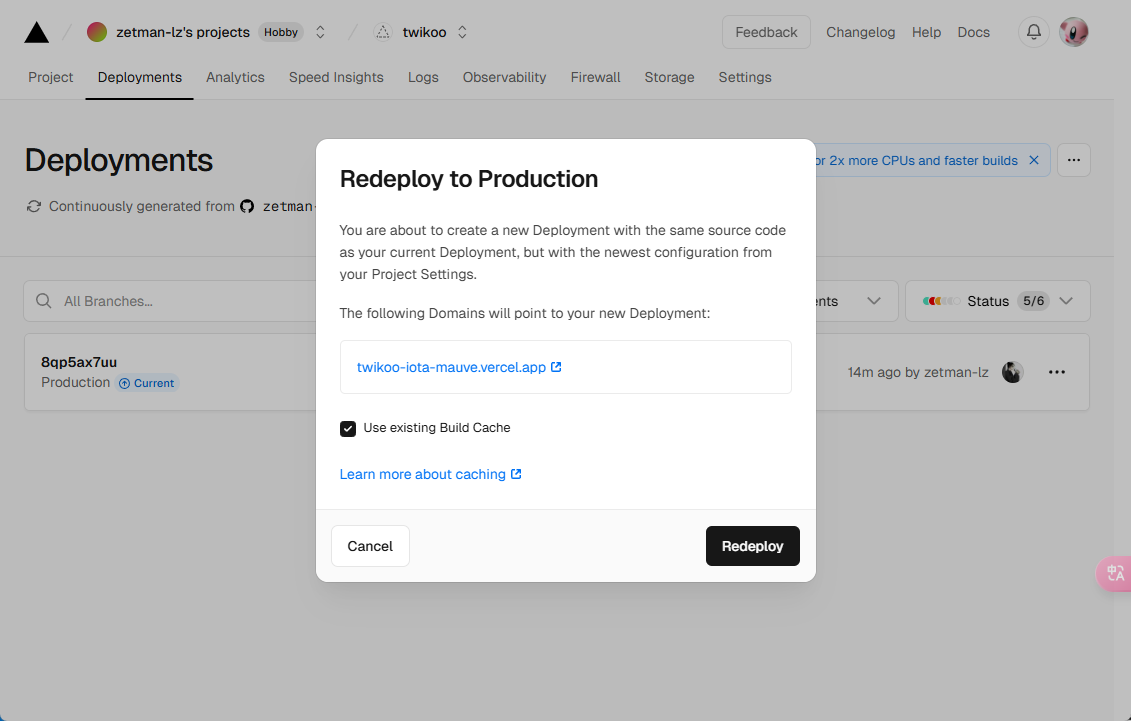Uncheck Use existing Build Cache
This screenshot has width=1131, height=721.
coord(348,429)
